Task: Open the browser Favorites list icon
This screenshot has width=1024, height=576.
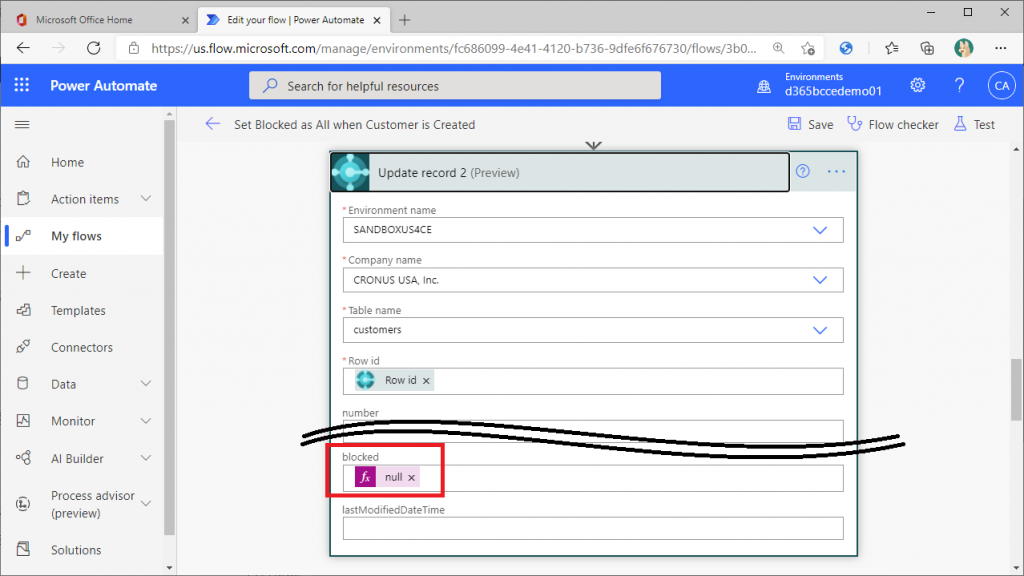Action: [x=891, y=48]
